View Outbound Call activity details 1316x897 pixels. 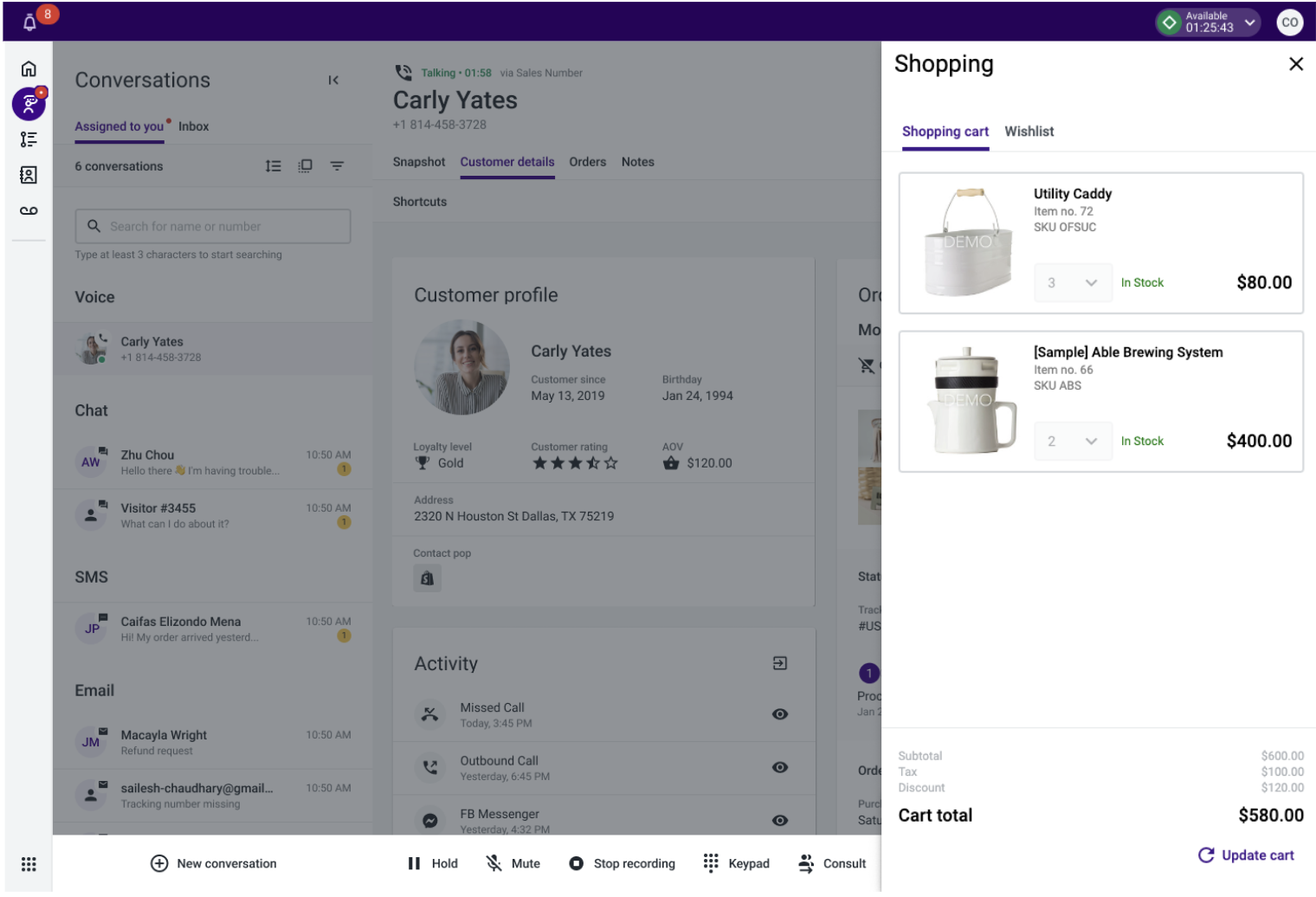[780, 767]
